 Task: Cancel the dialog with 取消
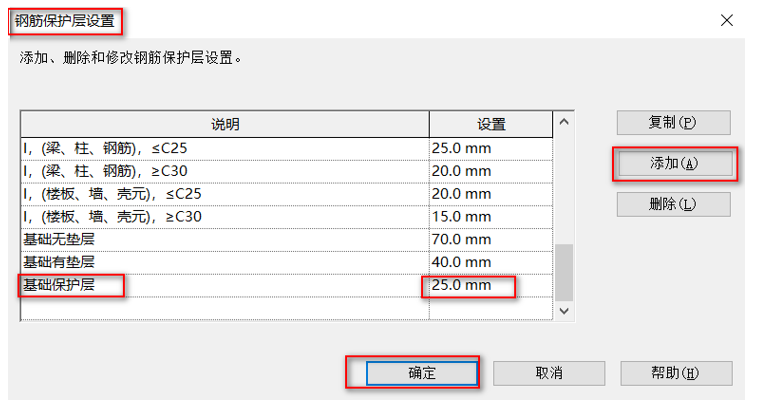[x=548, y=372]
